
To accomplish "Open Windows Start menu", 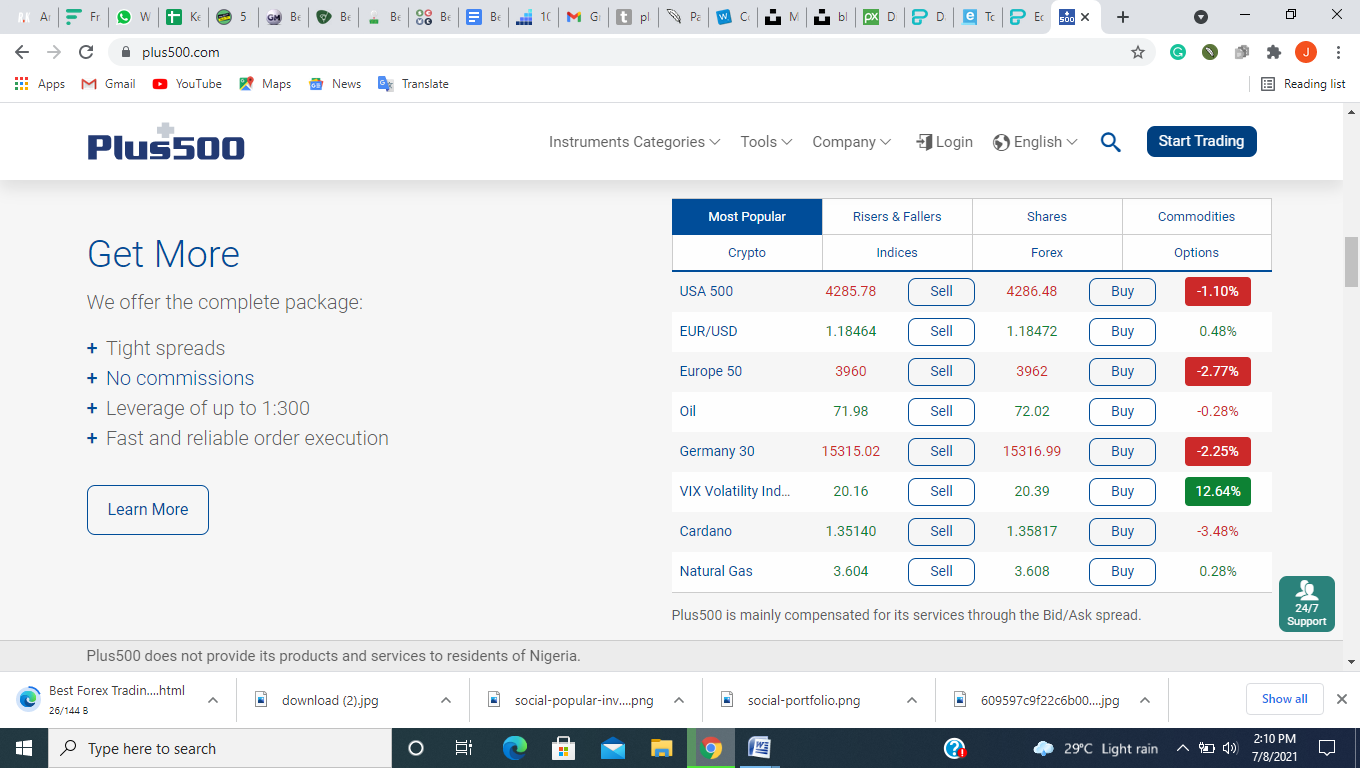I will click(x=23, y=748).
